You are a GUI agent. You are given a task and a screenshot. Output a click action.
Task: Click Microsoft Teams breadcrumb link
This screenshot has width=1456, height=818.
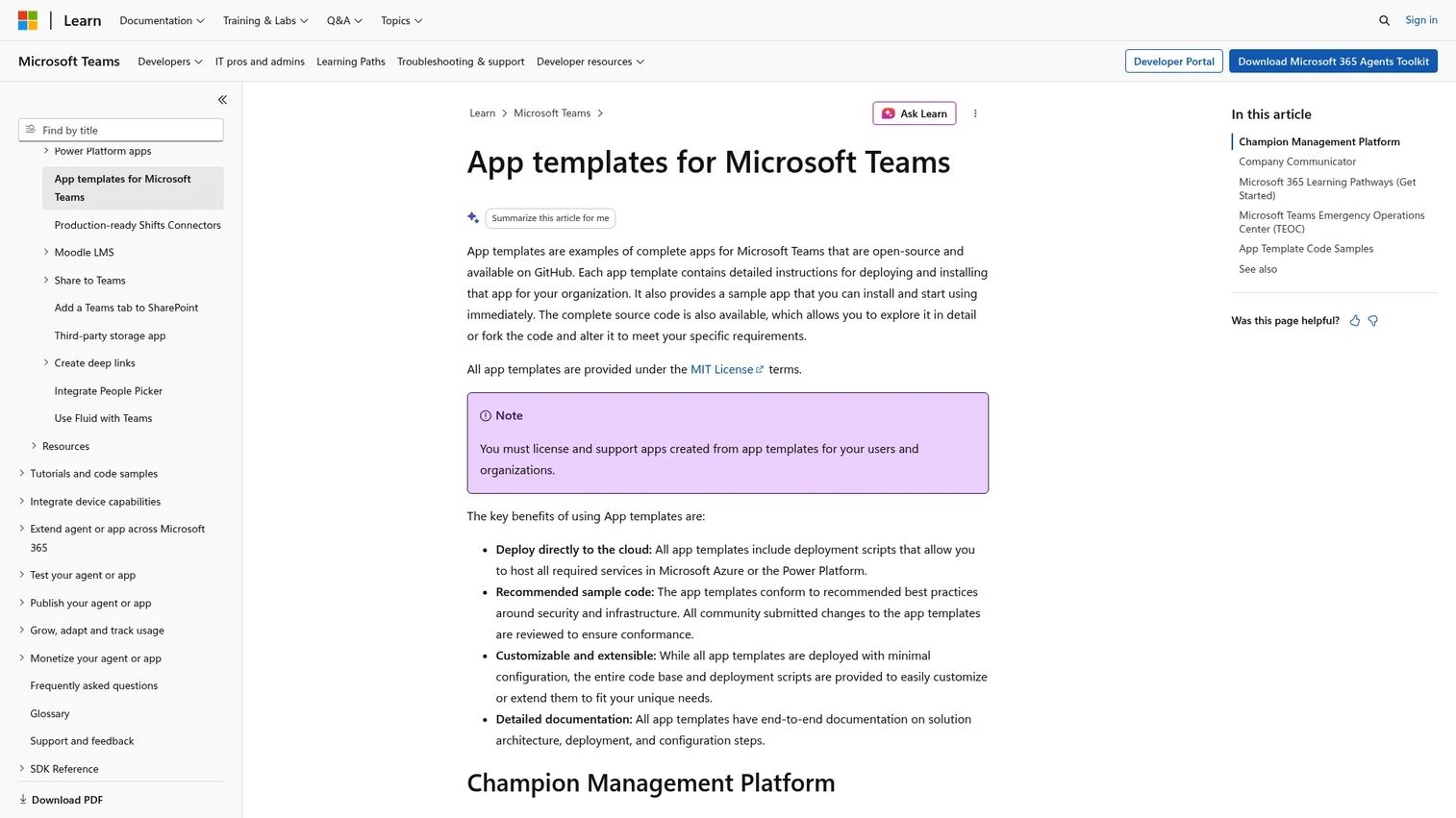pos(552,113)
